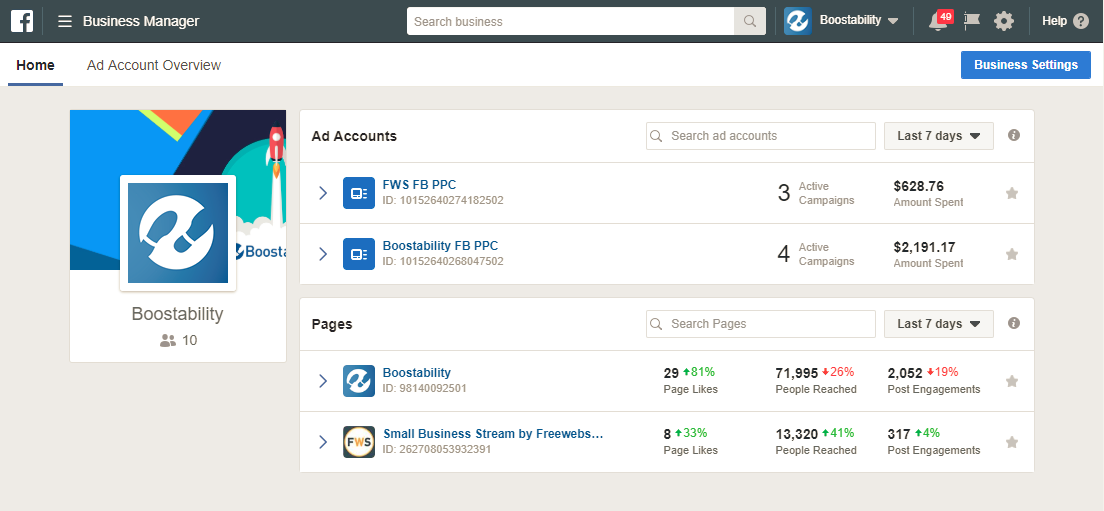Image resolution: width=1104 pixels, height=511 pixels.
Task: Click the Help question mark icon
Action: 1081,21
